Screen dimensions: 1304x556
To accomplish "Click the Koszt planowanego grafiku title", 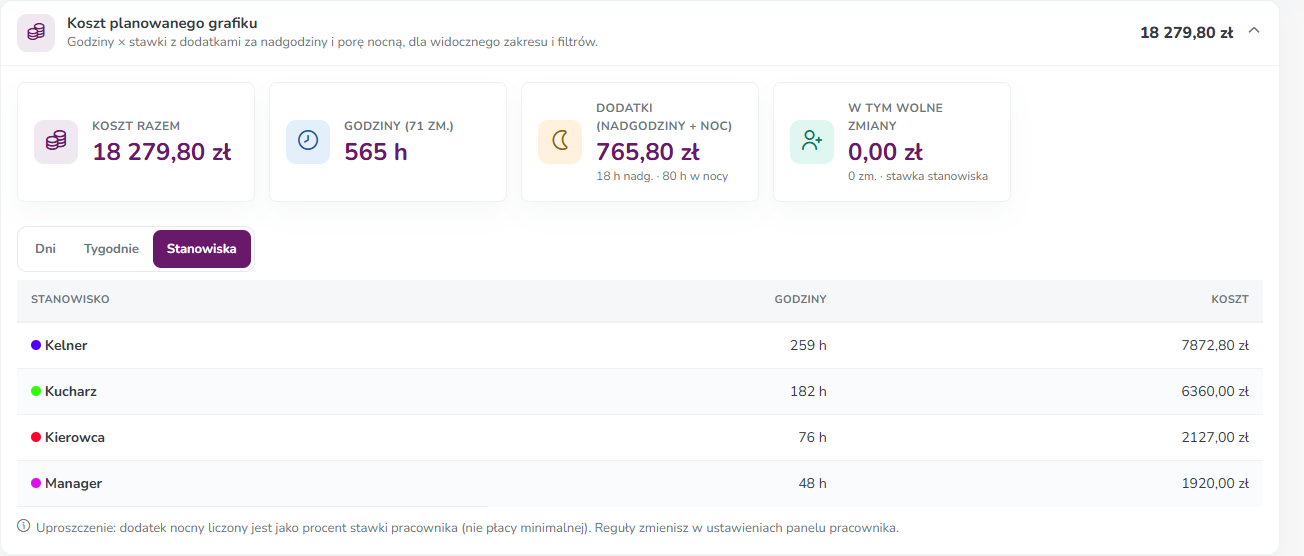I will [x=163, y=23].
